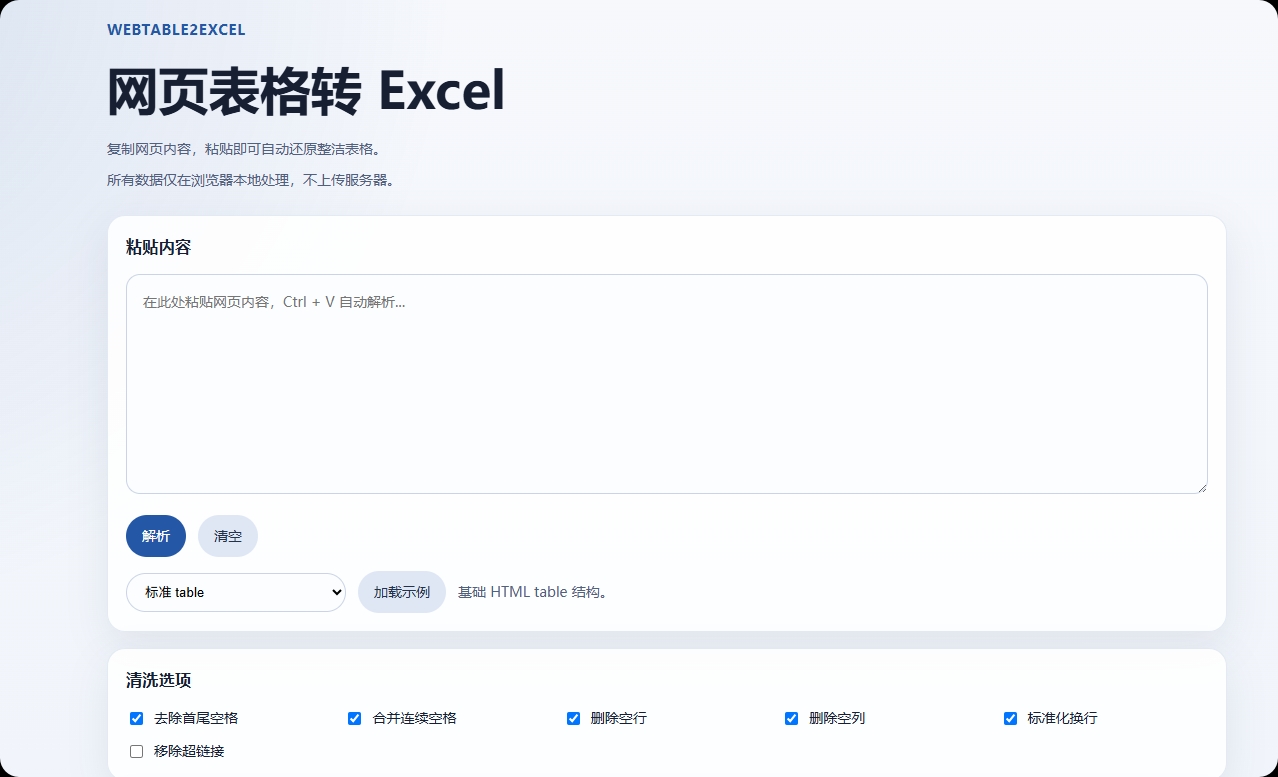Toggle 删除空列 checkbox

[x=791, y=718]
